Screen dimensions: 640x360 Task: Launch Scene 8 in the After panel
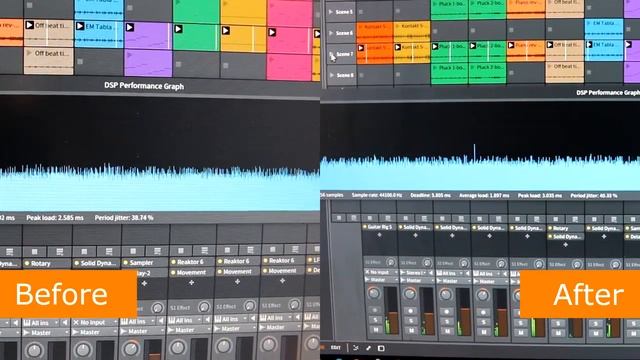click(331, 75)
